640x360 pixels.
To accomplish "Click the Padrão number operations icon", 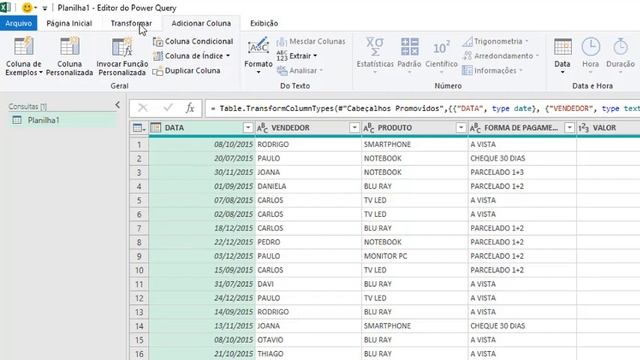I will pyautogui.click(x=409, y=47).
